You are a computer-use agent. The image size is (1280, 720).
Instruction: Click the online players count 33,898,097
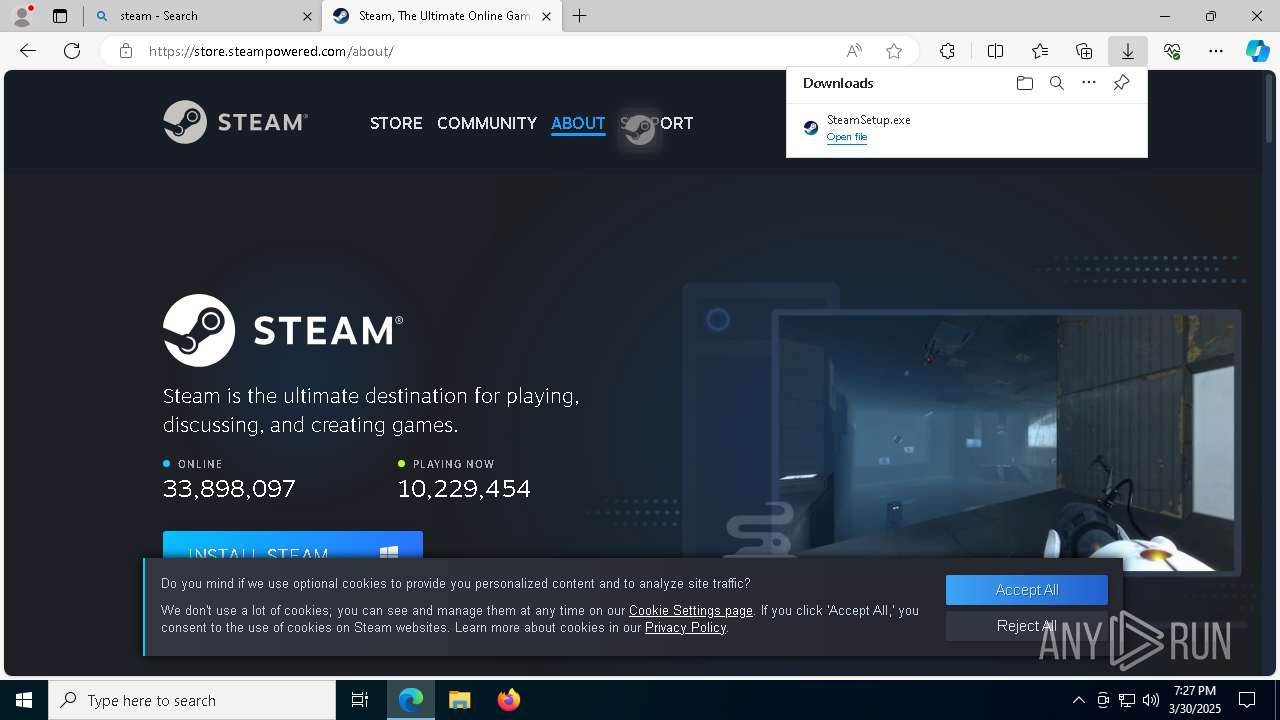pos(229,488)
